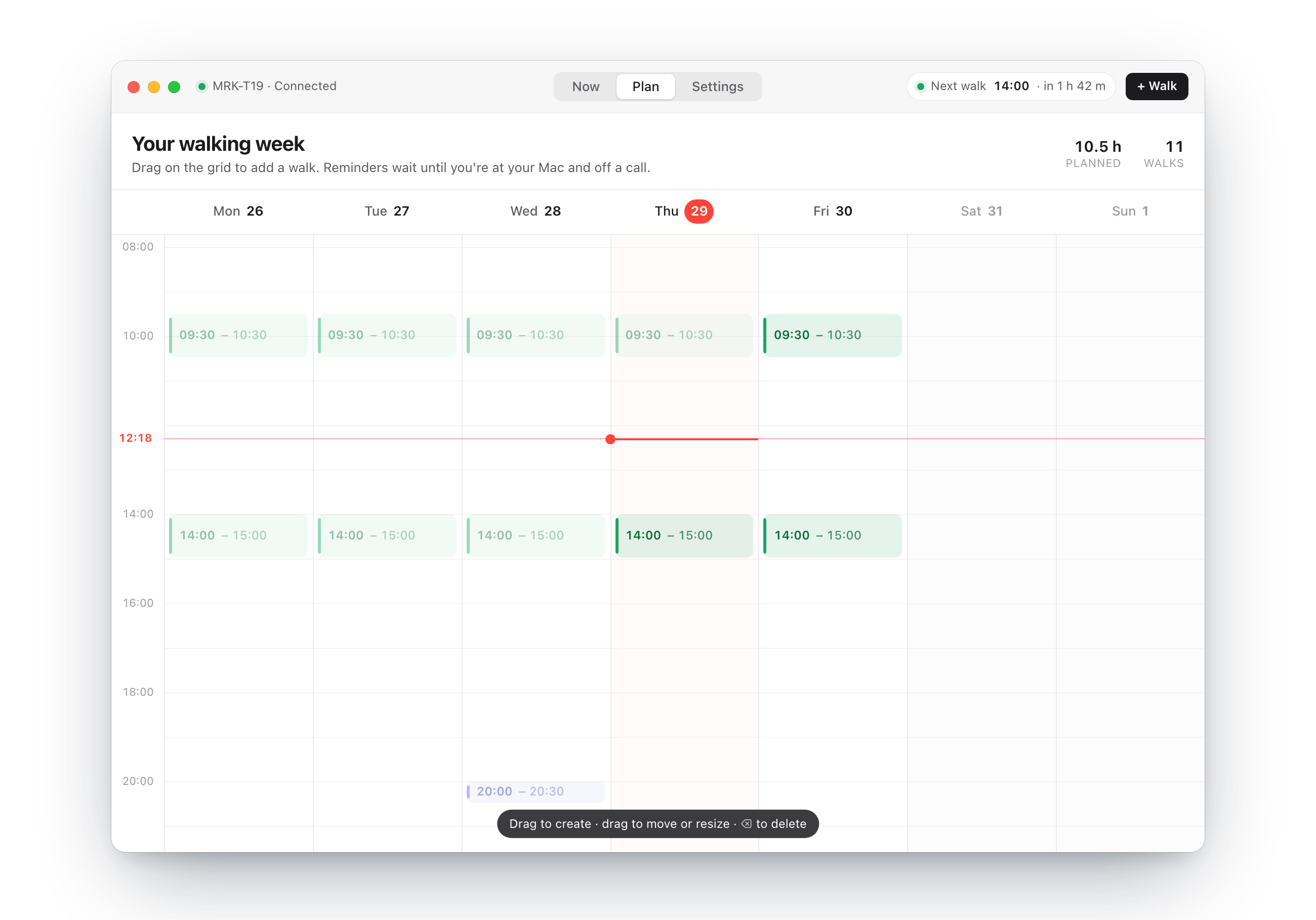Image resolution: width=1316 pixels, height=920 pixels.
Task: Click the Wed 28 day header
Action: 536,211
